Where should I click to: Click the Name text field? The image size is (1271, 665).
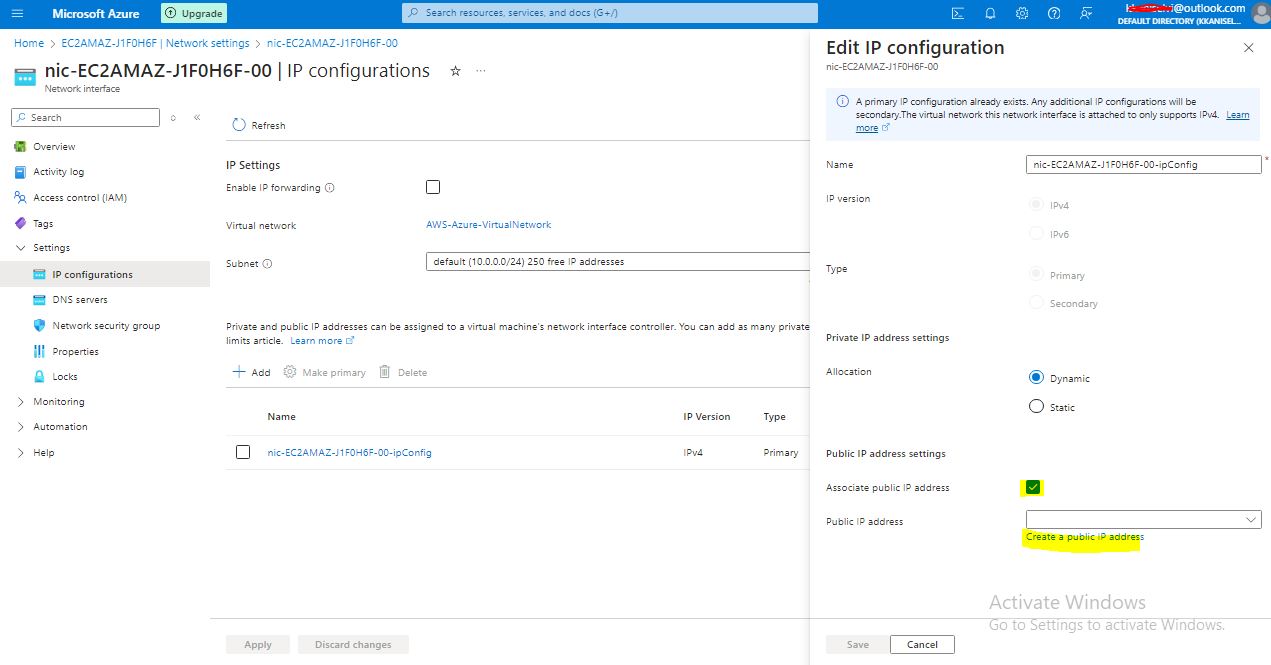point(1143,165)
